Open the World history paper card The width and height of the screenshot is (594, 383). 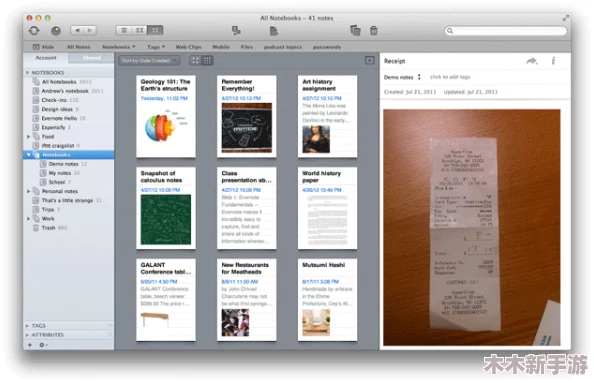point(327,208)
